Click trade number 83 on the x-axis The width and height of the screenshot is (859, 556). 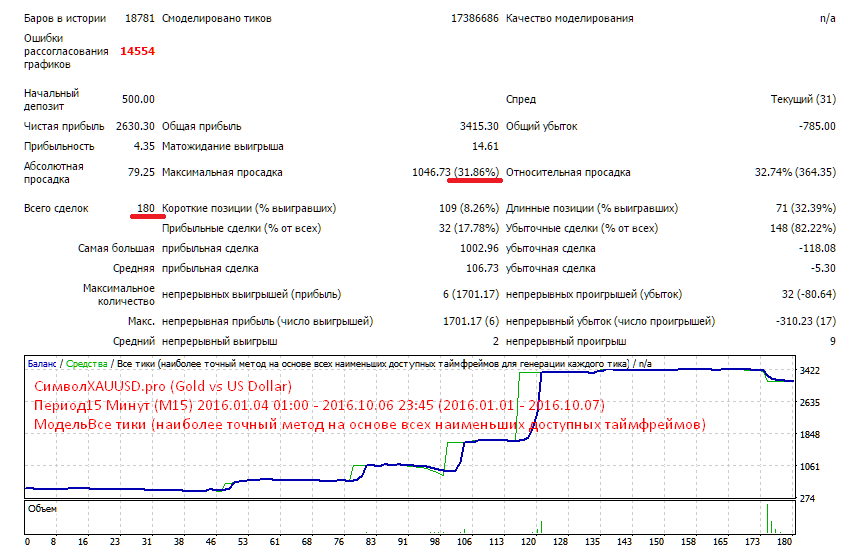pyautogui.click(x=371, y=542)
